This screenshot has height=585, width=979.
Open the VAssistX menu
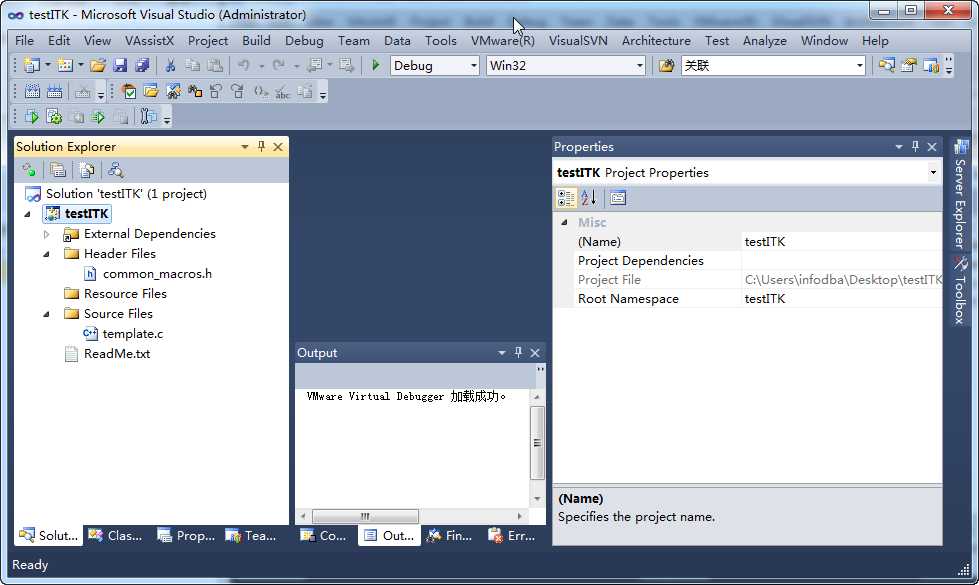click(149, 41)
